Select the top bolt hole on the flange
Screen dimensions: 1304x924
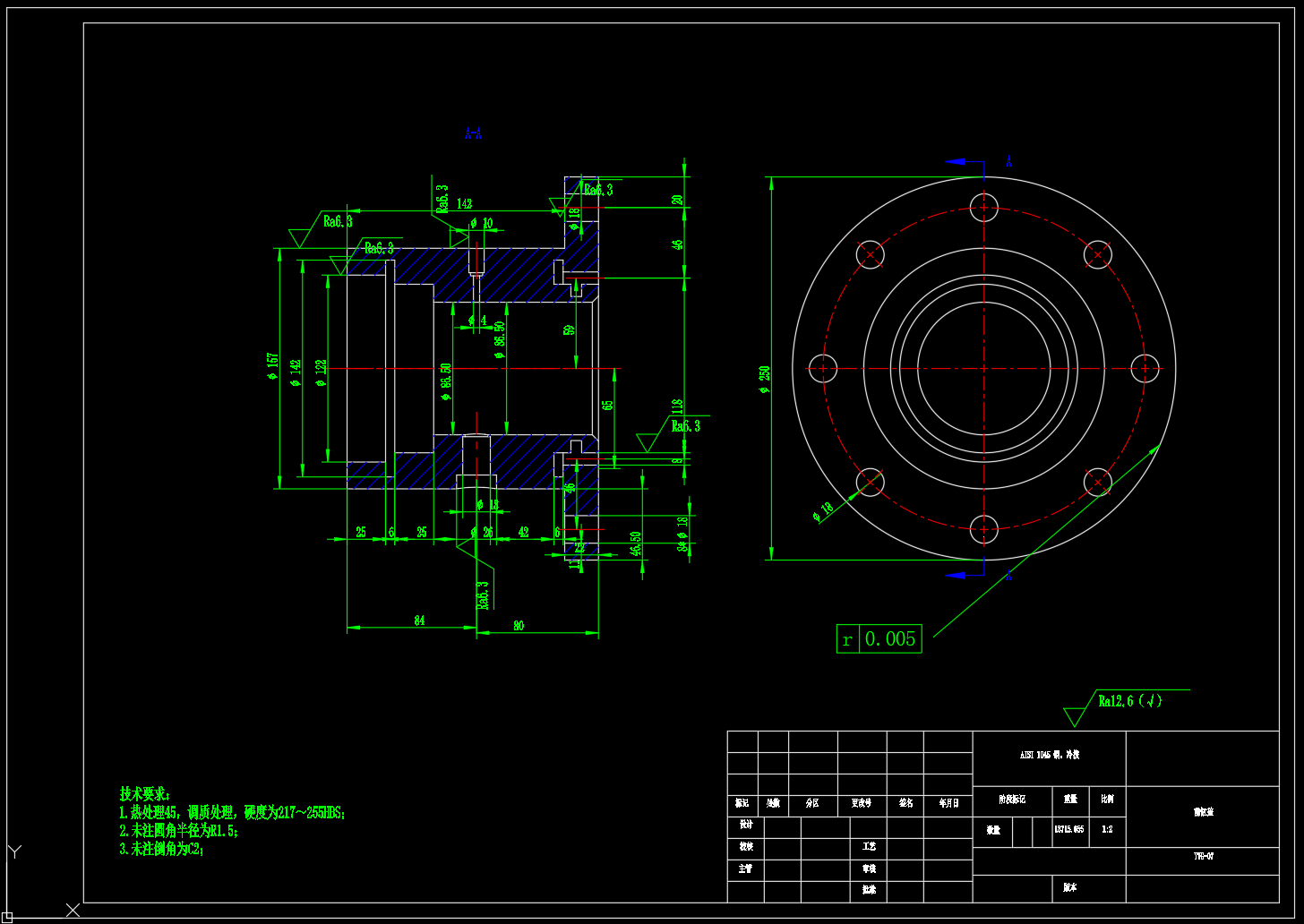click(x=983, y=208)
